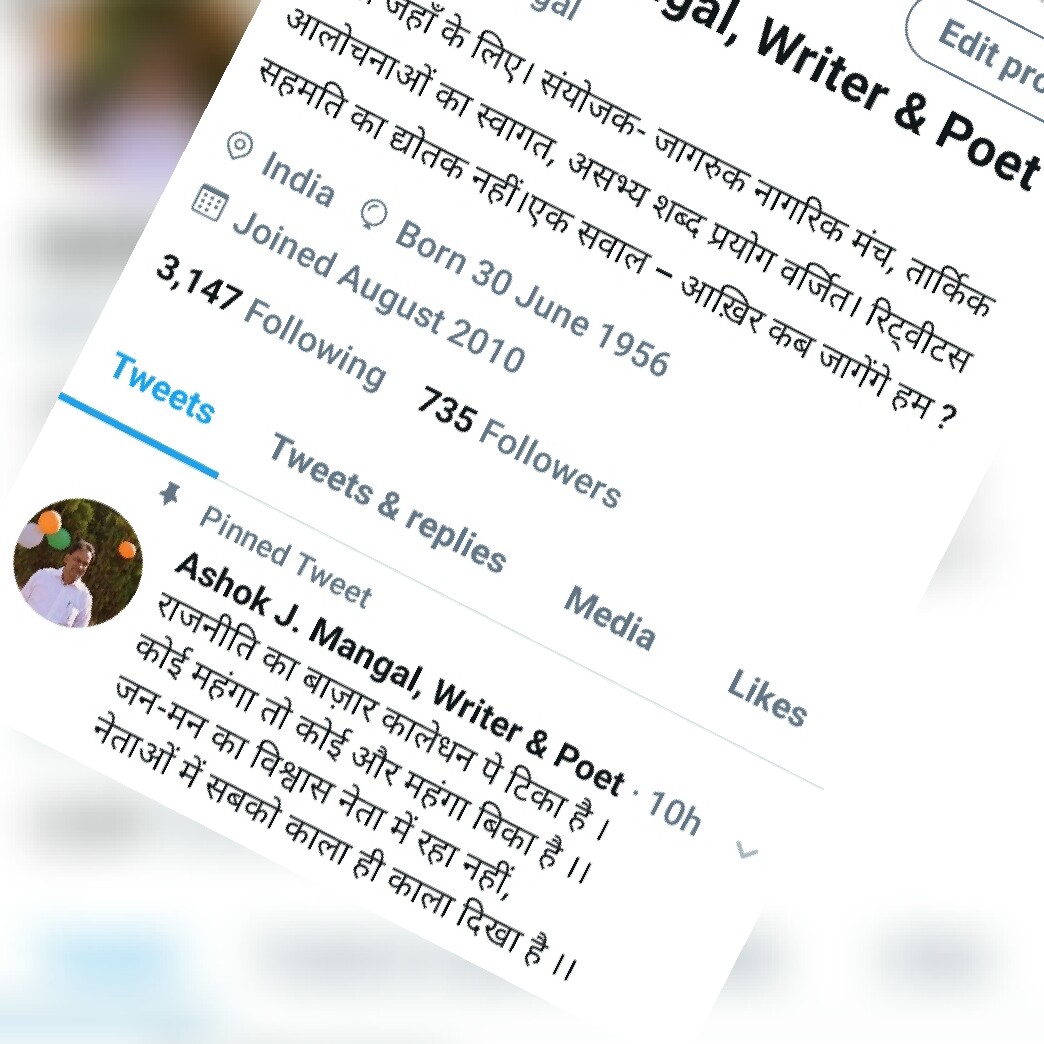Switch to the Tweets tab

162,388
